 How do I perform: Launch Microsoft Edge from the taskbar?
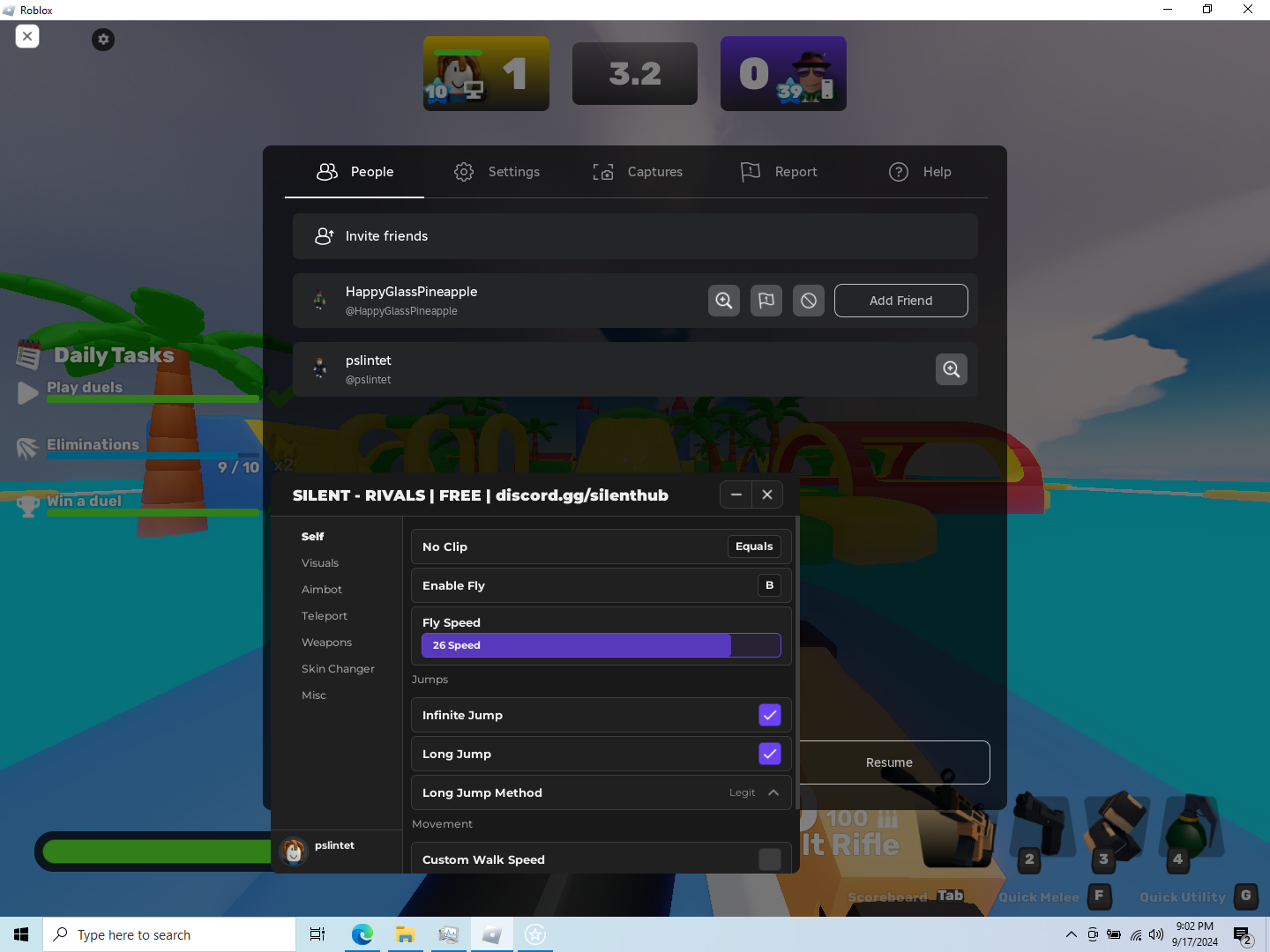coord(362,934)
